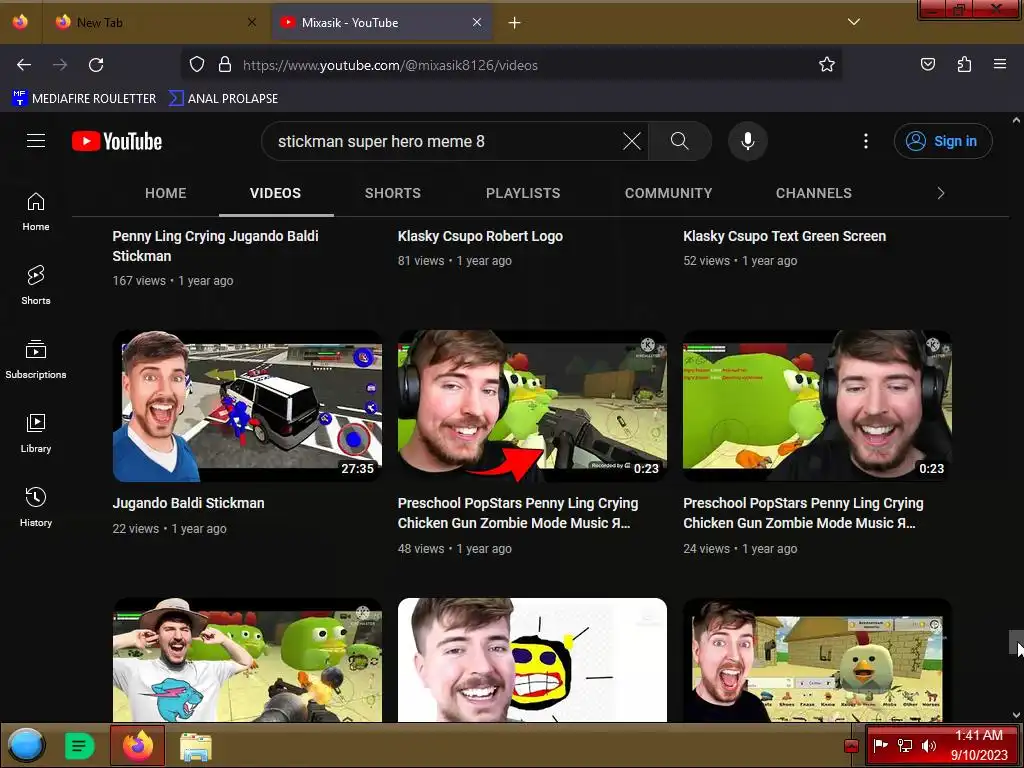
Task: Open the Extensions puzzle icon
Action: [964, 65]
